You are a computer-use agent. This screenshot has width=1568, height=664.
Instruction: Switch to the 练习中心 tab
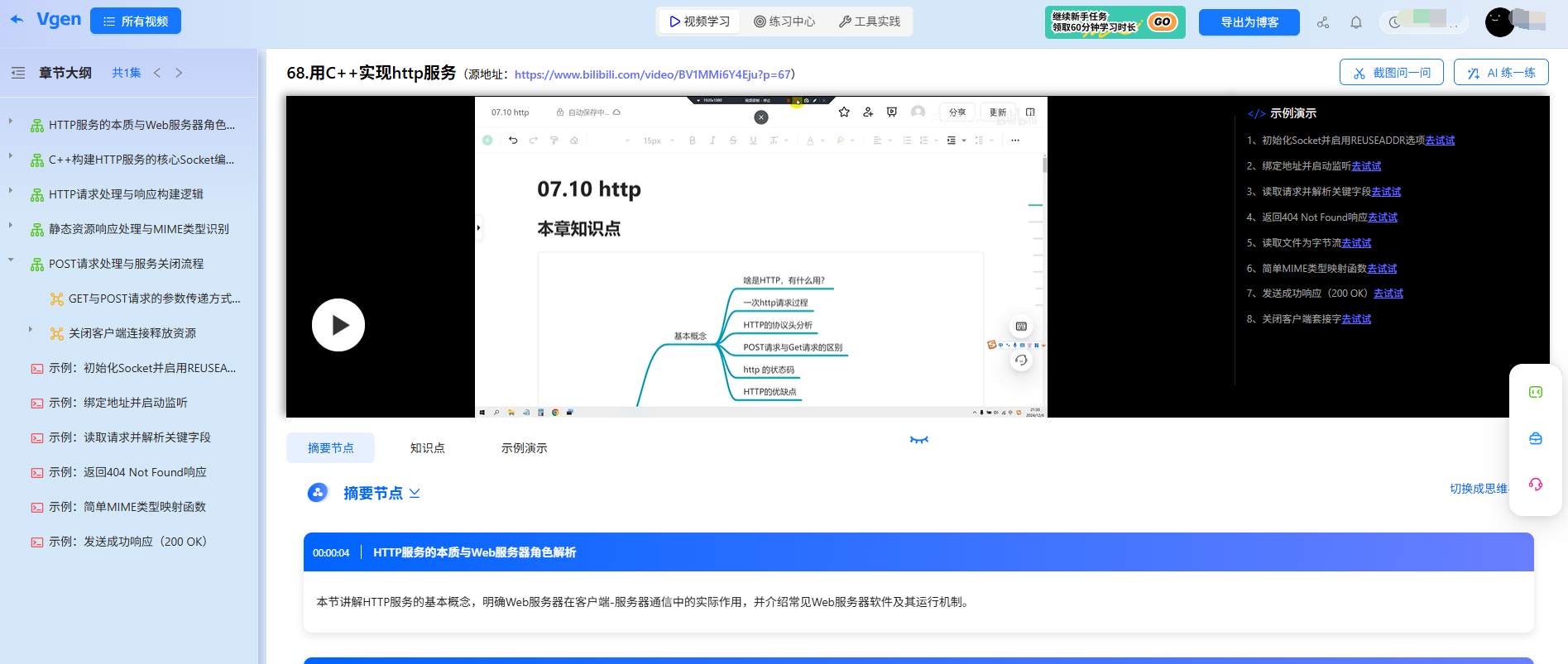[x=784, y=21]
